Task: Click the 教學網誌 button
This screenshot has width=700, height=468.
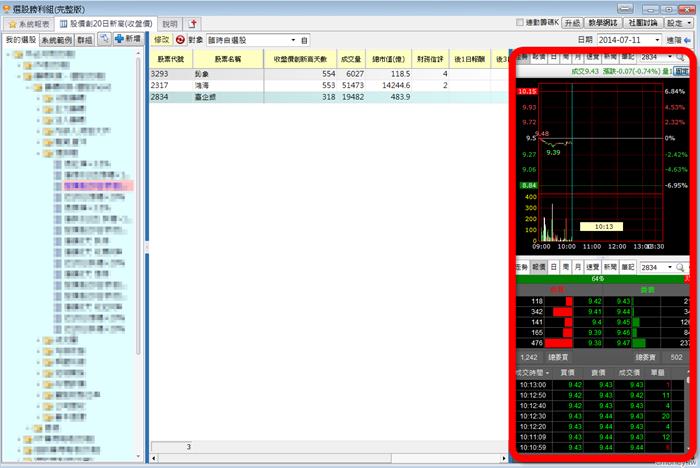Action: (605, 22)
